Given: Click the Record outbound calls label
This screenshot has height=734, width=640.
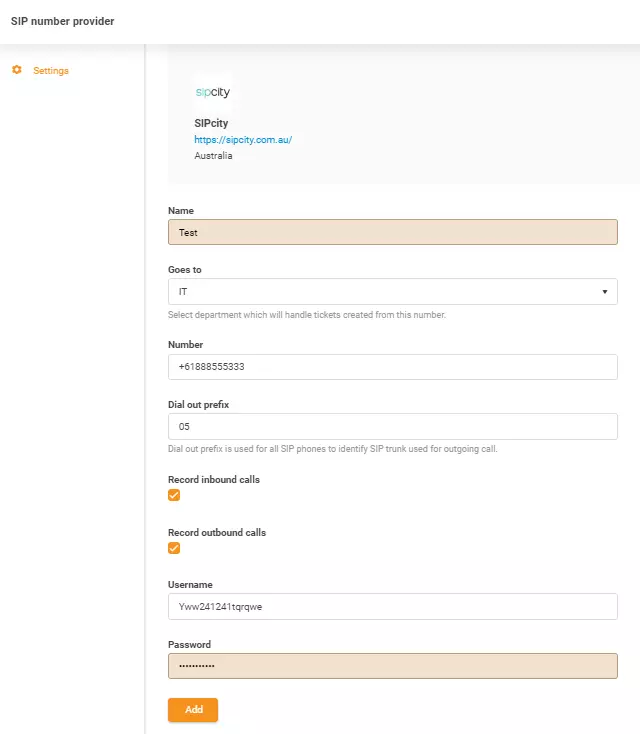Looking at the screenshot, I should pyautogui.click(x=216, y=533).
